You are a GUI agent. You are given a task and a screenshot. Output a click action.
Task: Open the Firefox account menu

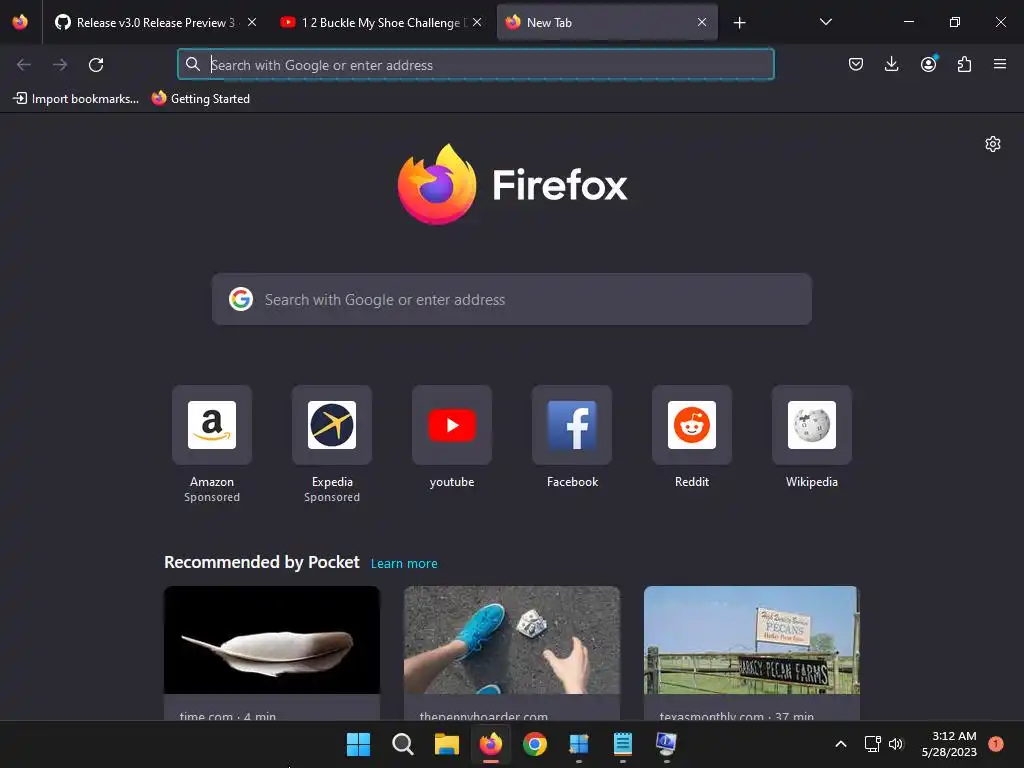click(928, 64)
